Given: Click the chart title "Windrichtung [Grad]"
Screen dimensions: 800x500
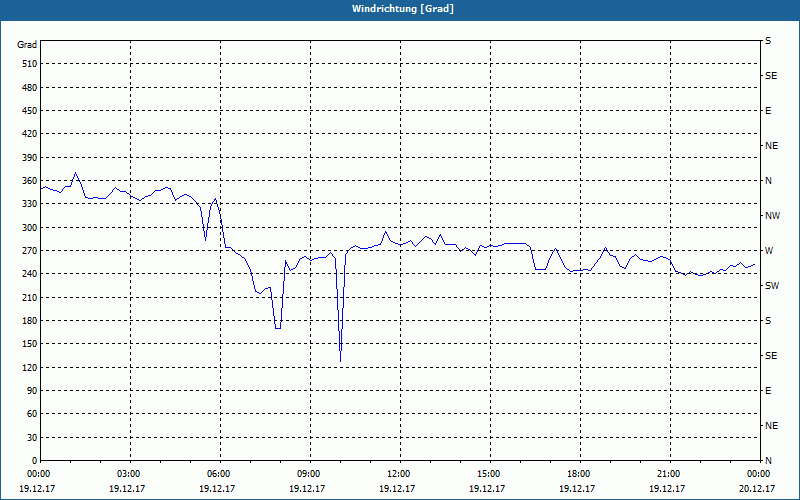Looking at the screenshot, I should pos(403,9).
